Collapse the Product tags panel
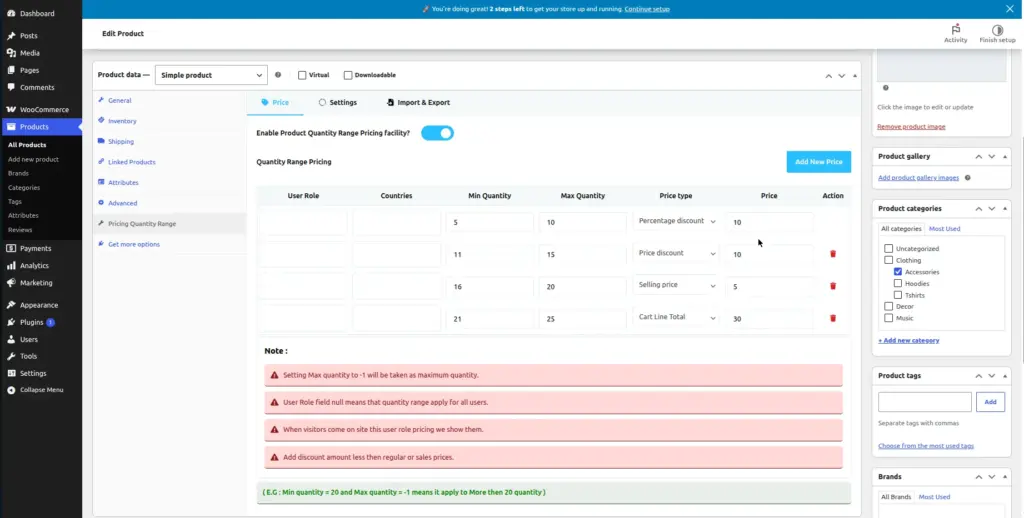Screen dimensions: 1024x518 (x=1005, y=376)
